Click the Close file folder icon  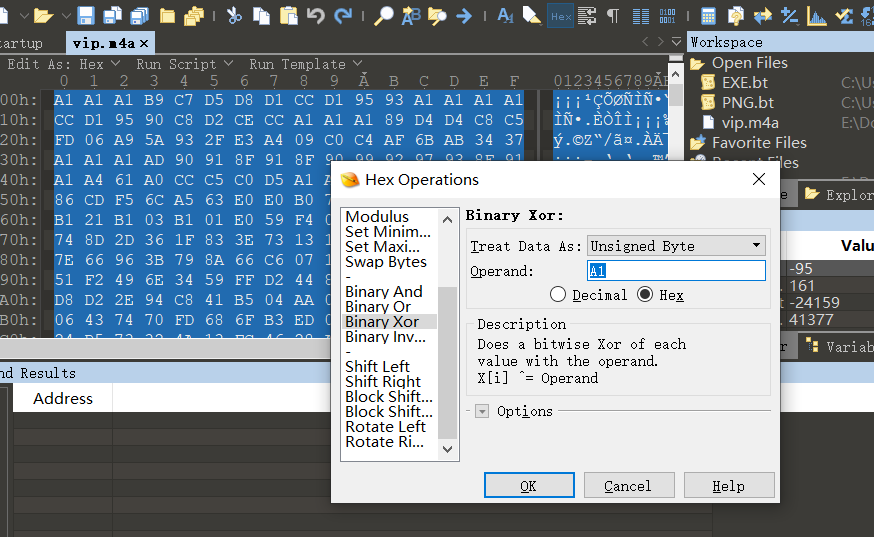[x=167, y=16]
